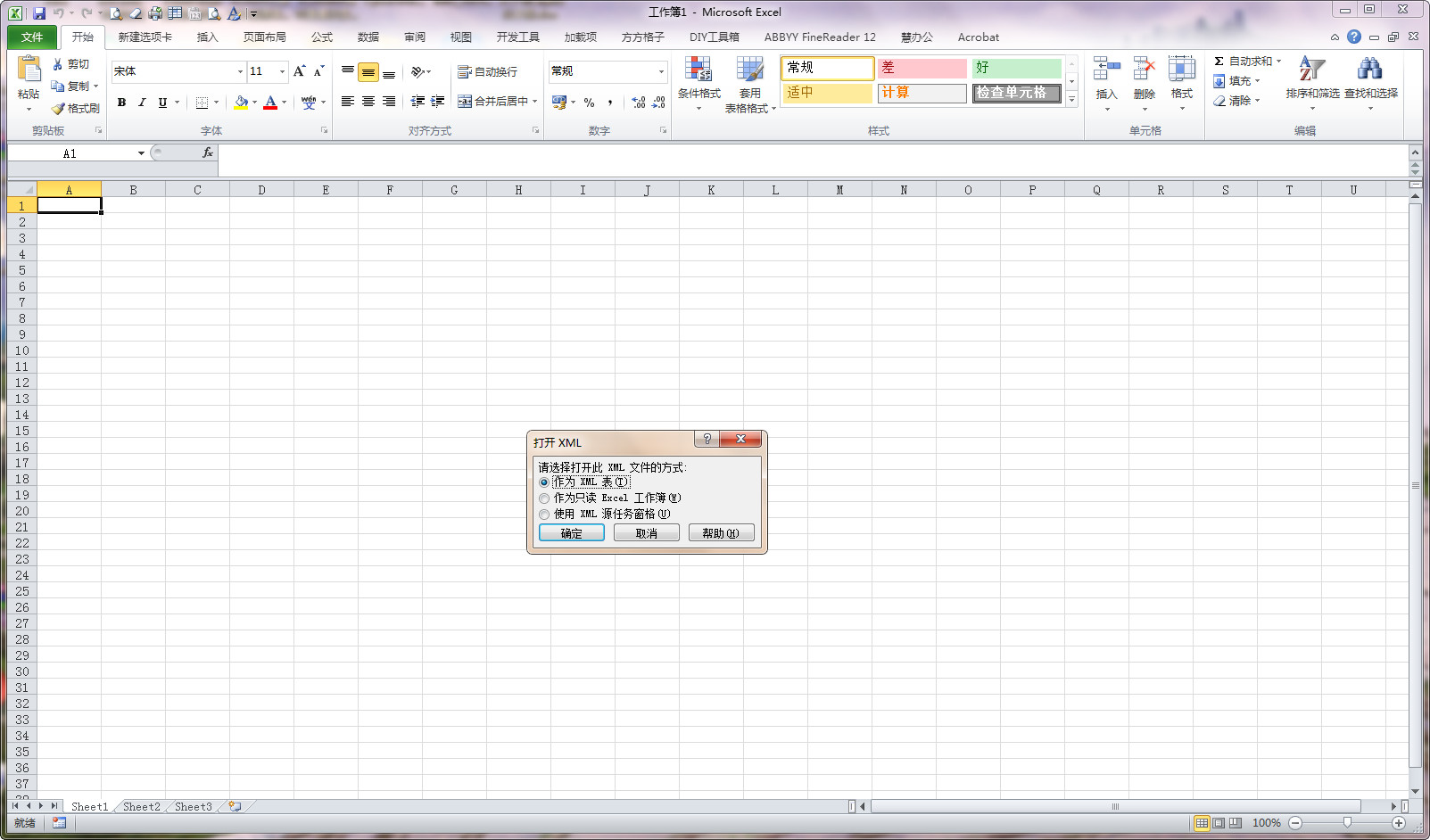1430x840 pixels.
Task: Open Excel help with the blue question mark
Action: [x=1354, y=37]
